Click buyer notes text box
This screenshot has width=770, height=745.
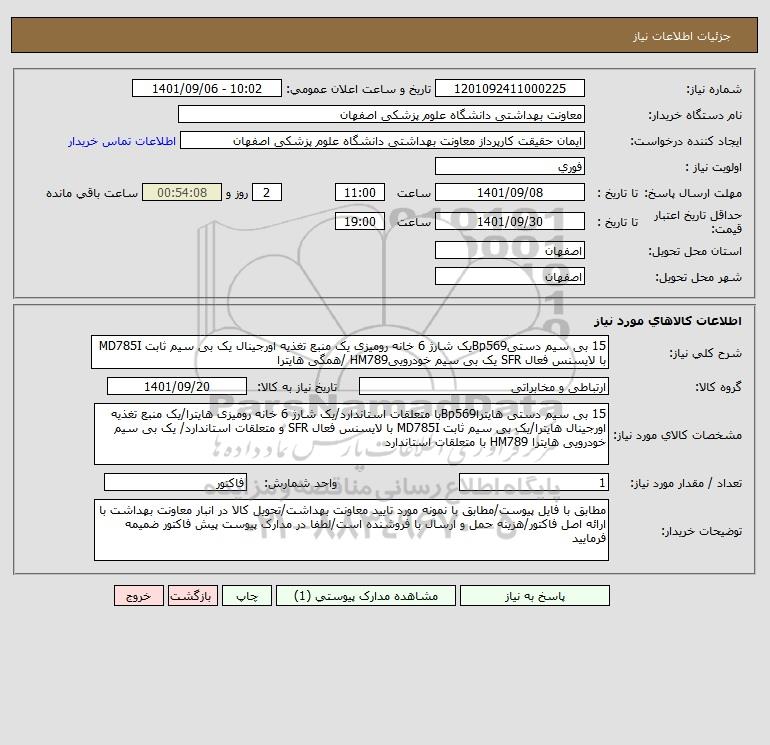tap(351, 530)
